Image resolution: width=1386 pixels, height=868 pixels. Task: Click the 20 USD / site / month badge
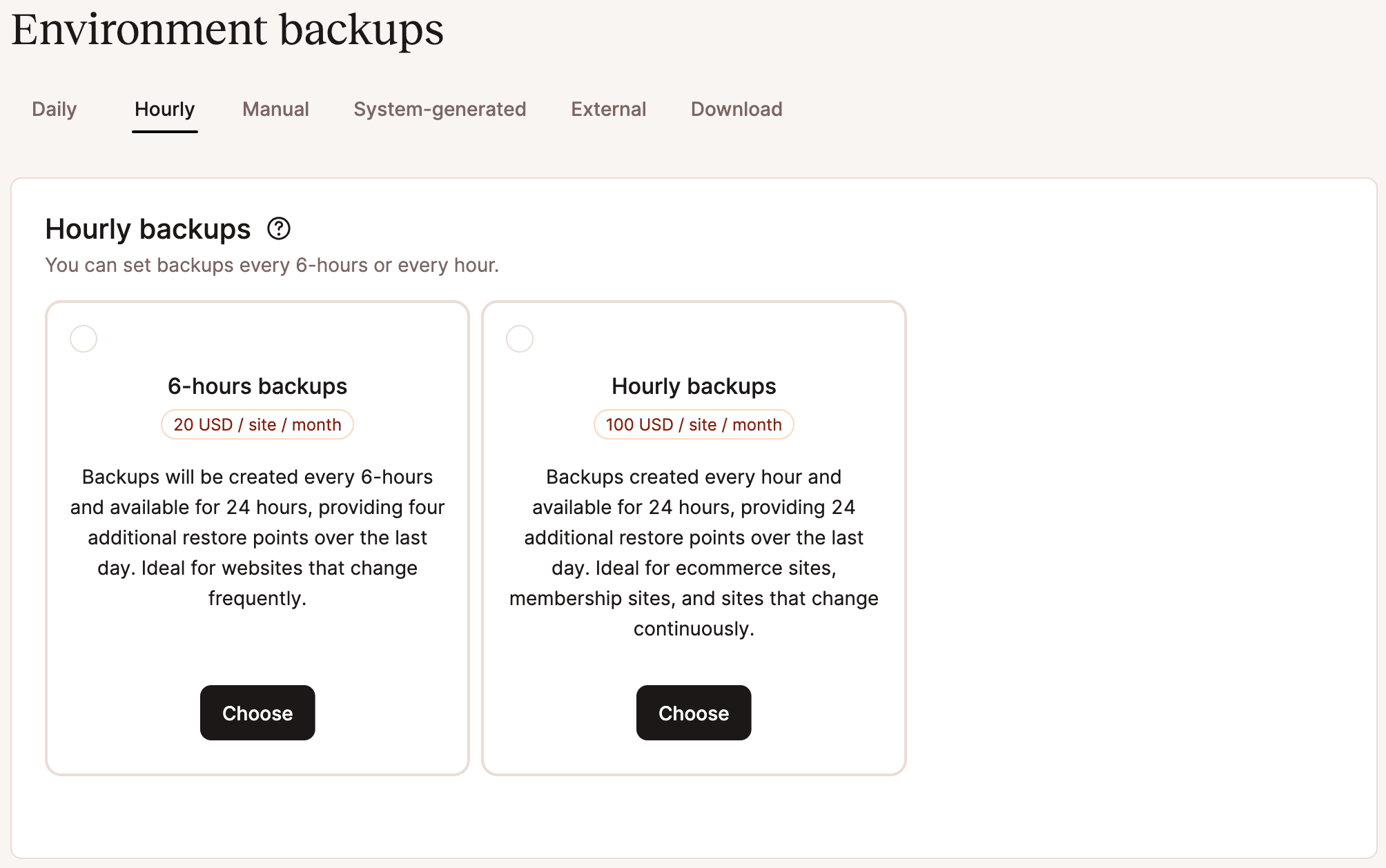click(x=257, y=424)
